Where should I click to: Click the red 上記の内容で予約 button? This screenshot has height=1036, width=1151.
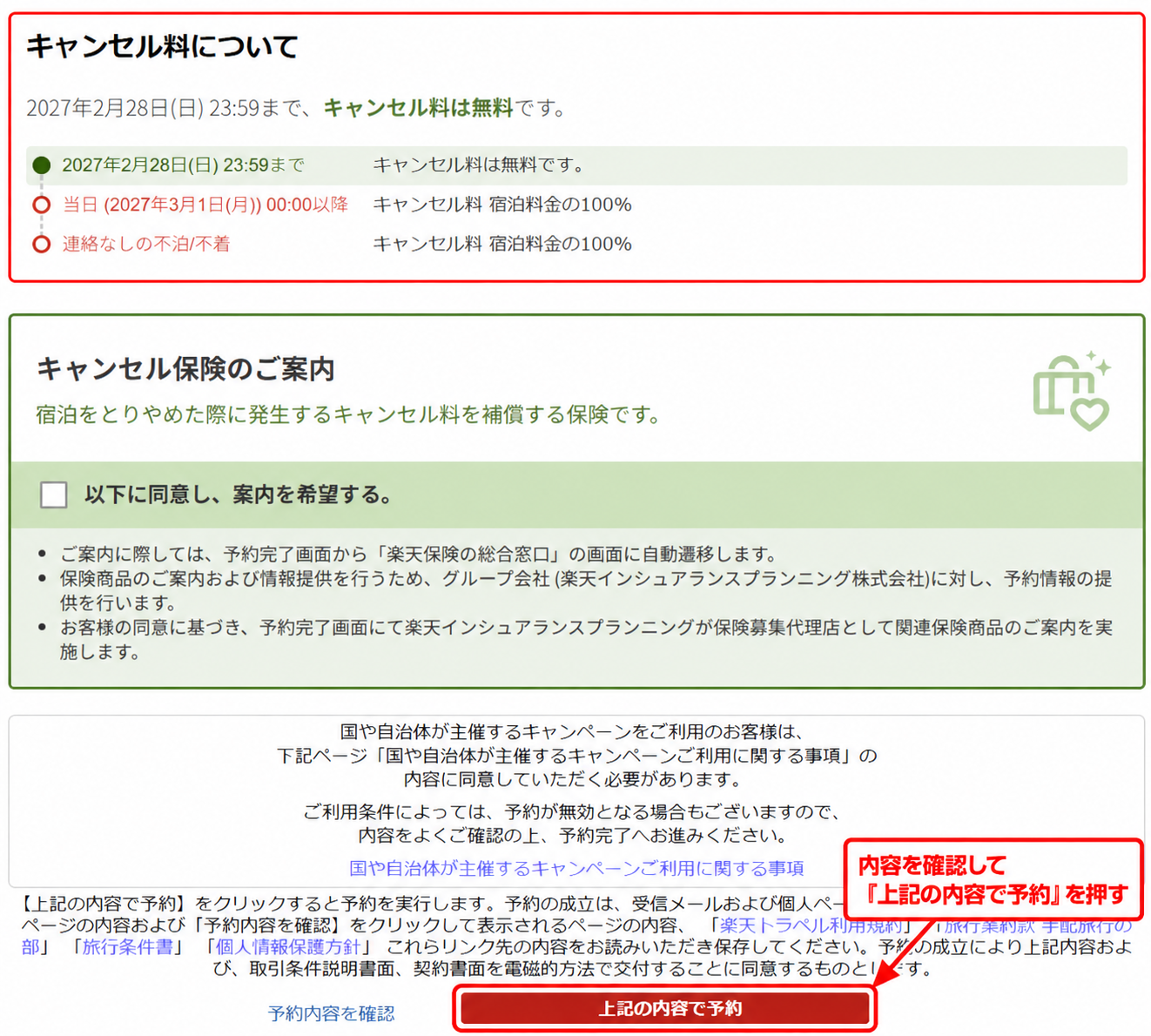pyautogui.click(x=665, y=1008)
